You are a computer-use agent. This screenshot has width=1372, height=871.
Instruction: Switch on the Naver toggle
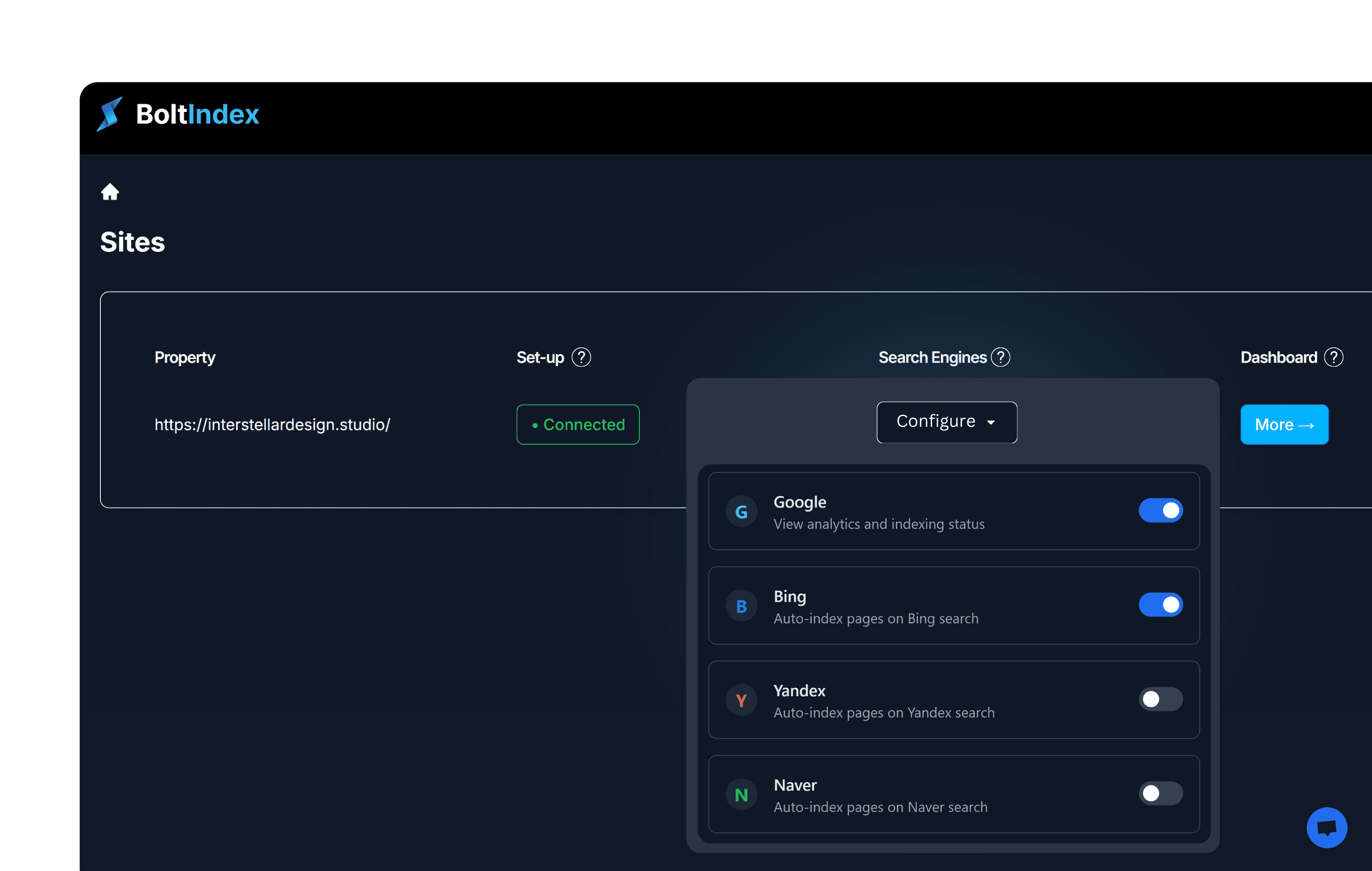click(x=1161, y=793)
